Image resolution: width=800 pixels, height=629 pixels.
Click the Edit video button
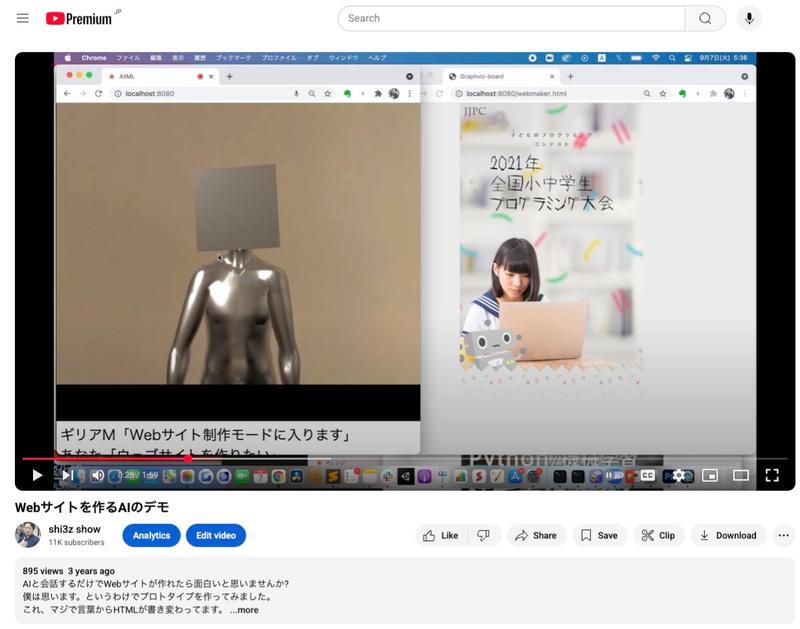[x=215, y=535]
